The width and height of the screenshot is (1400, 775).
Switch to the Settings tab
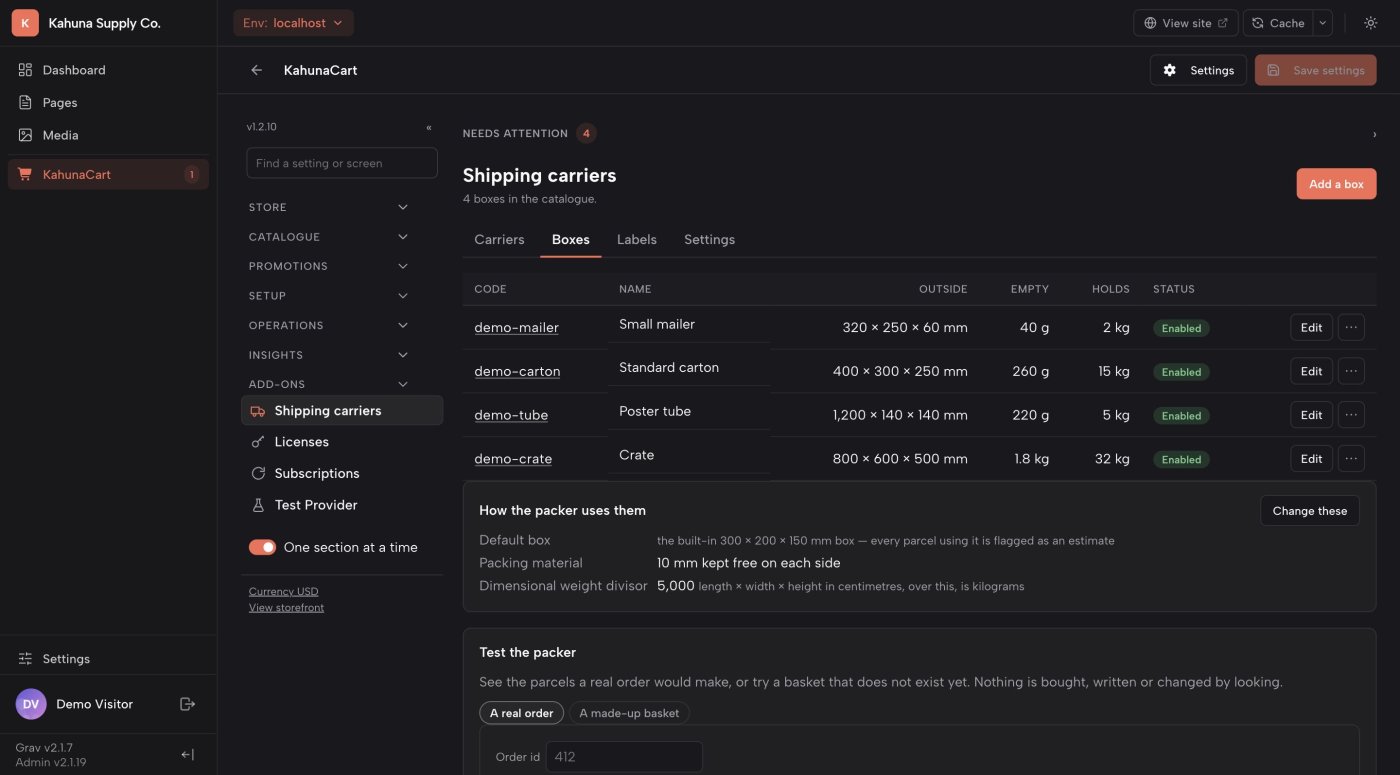(709, 240)
